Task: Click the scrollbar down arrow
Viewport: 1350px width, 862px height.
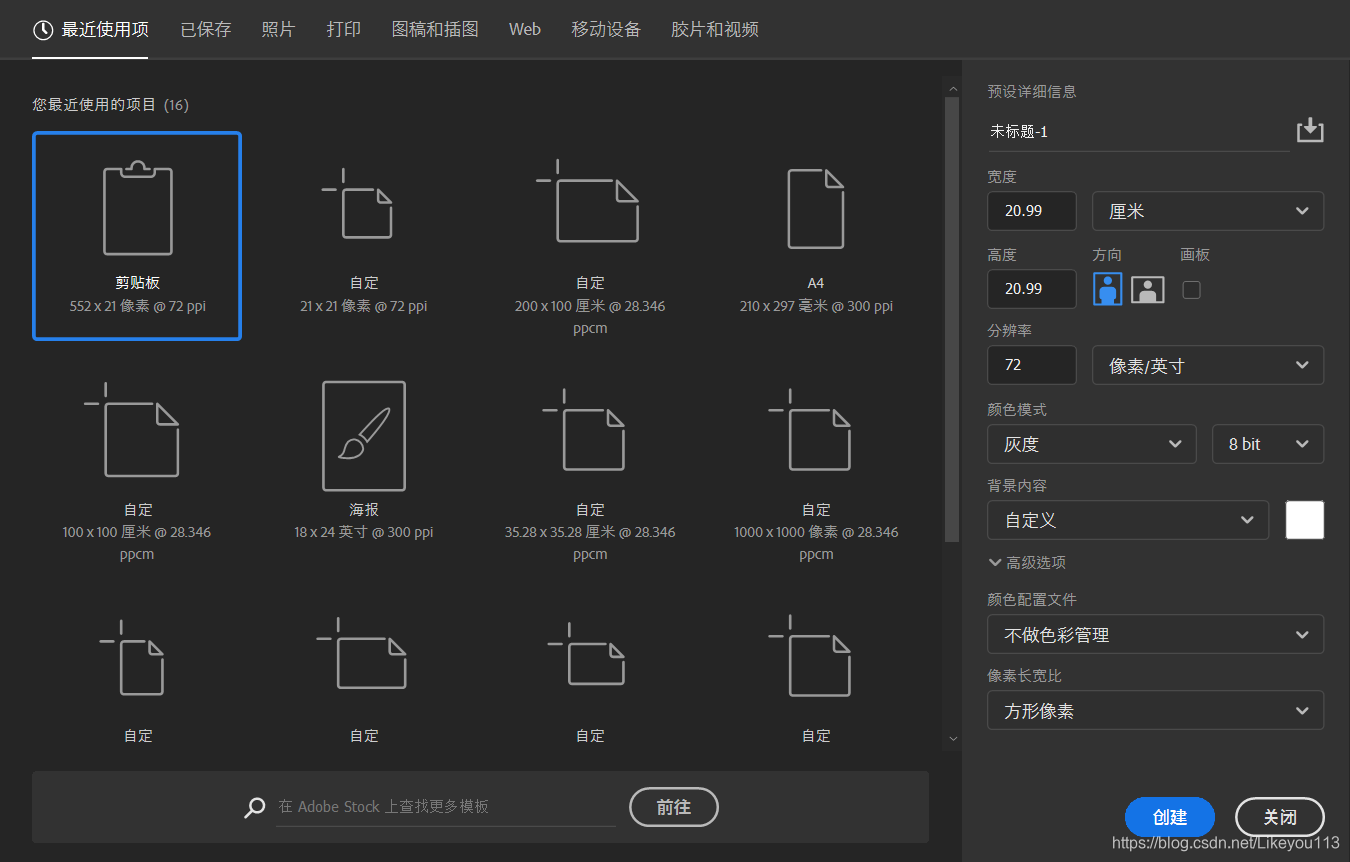Action: coord(952,738)
